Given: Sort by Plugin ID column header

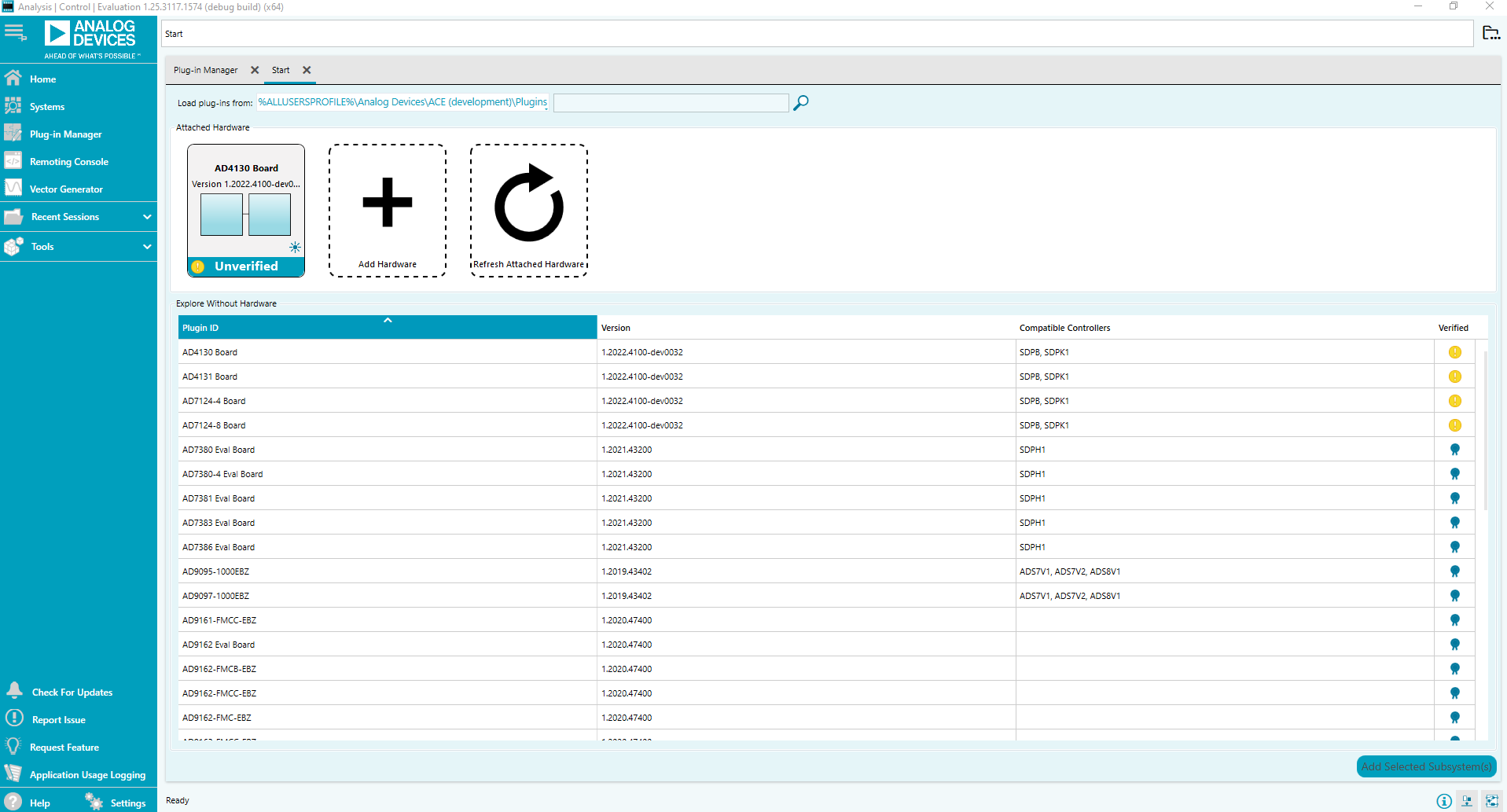Looking at the screenshot, I should pyautogui.click(x=388, y=327).
